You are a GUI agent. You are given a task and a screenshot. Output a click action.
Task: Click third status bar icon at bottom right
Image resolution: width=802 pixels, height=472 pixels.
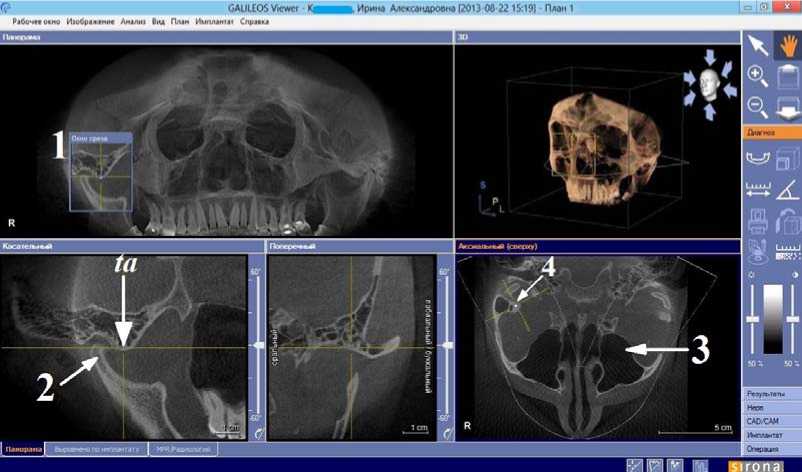click(x=675, y=465)
